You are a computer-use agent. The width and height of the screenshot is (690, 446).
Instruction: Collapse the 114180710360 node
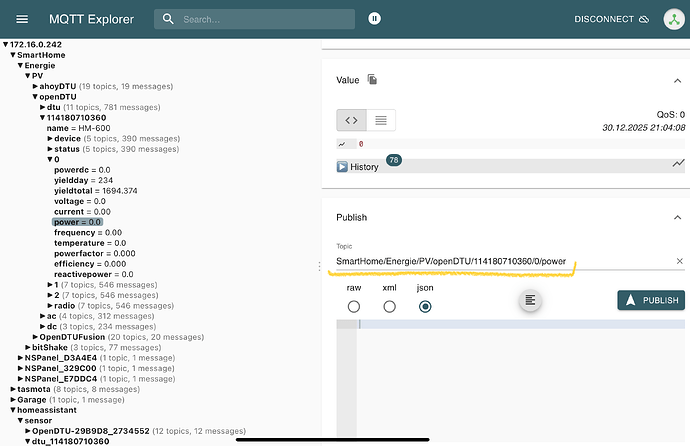click(43, 117)
